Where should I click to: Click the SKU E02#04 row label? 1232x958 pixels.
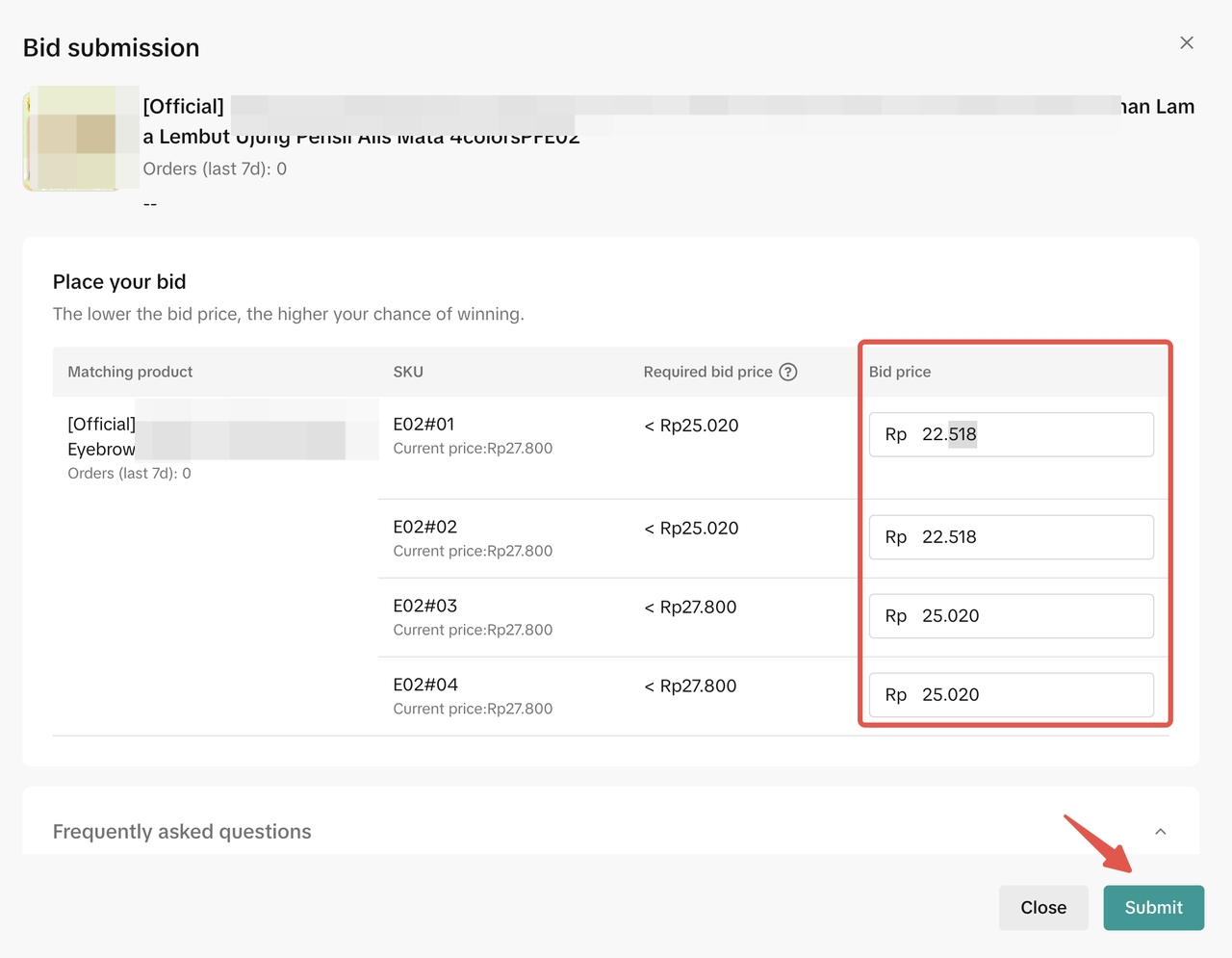[x=424, y=686]
